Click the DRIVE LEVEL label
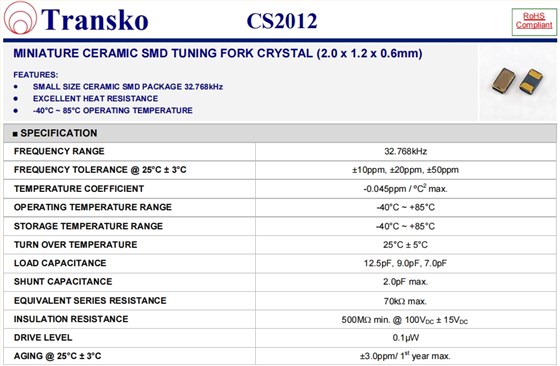The height and width of the screenshot is (366, 560). (43, 338)
